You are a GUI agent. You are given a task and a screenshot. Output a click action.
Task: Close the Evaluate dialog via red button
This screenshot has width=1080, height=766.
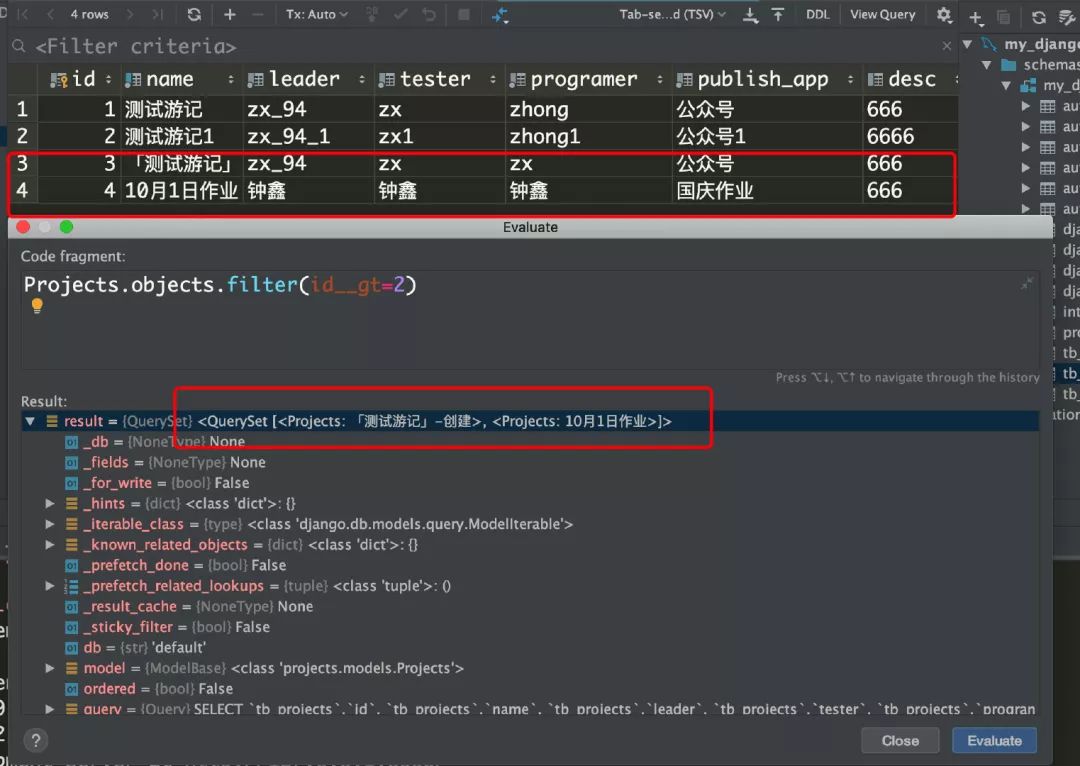(x=23, y=227)
